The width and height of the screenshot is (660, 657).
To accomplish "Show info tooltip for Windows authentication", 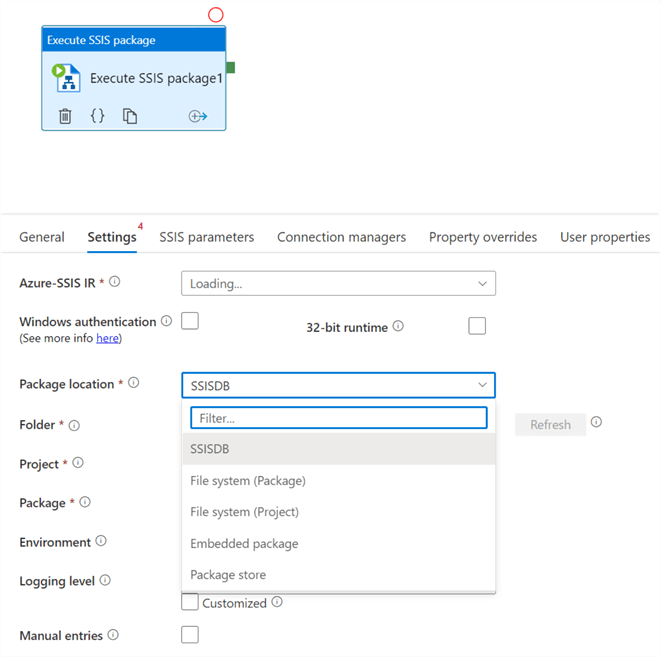I will [x=167, y=321].
